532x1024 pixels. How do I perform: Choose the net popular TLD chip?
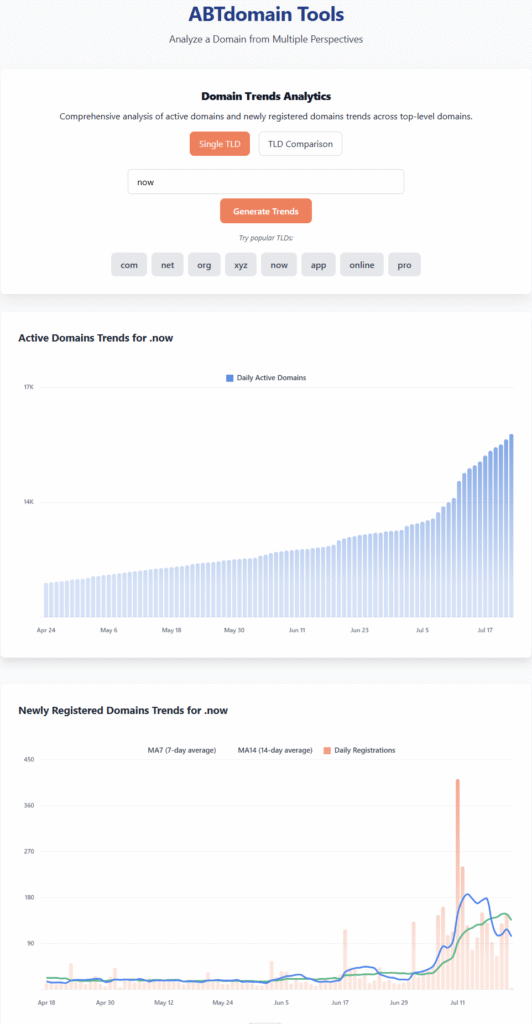pyautogui.click(x=168, y=265)
